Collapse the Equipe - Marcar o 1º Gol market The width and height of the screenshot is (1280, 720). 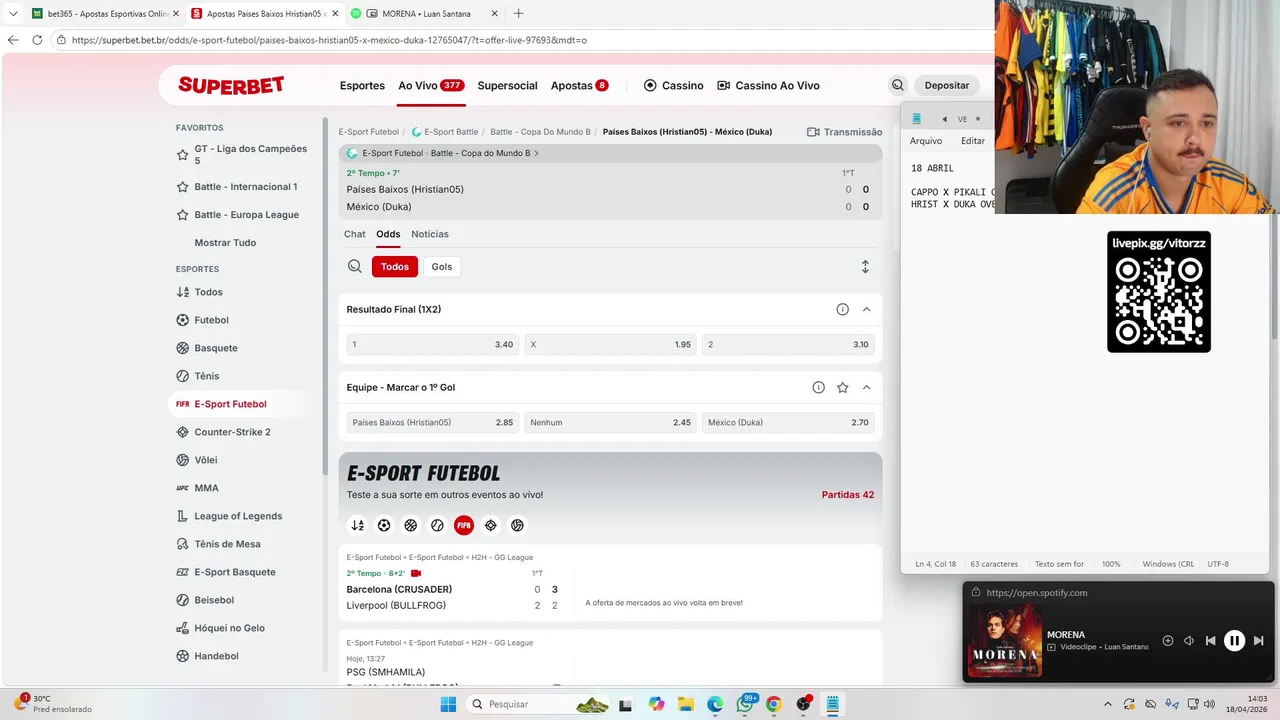(866, 387)
